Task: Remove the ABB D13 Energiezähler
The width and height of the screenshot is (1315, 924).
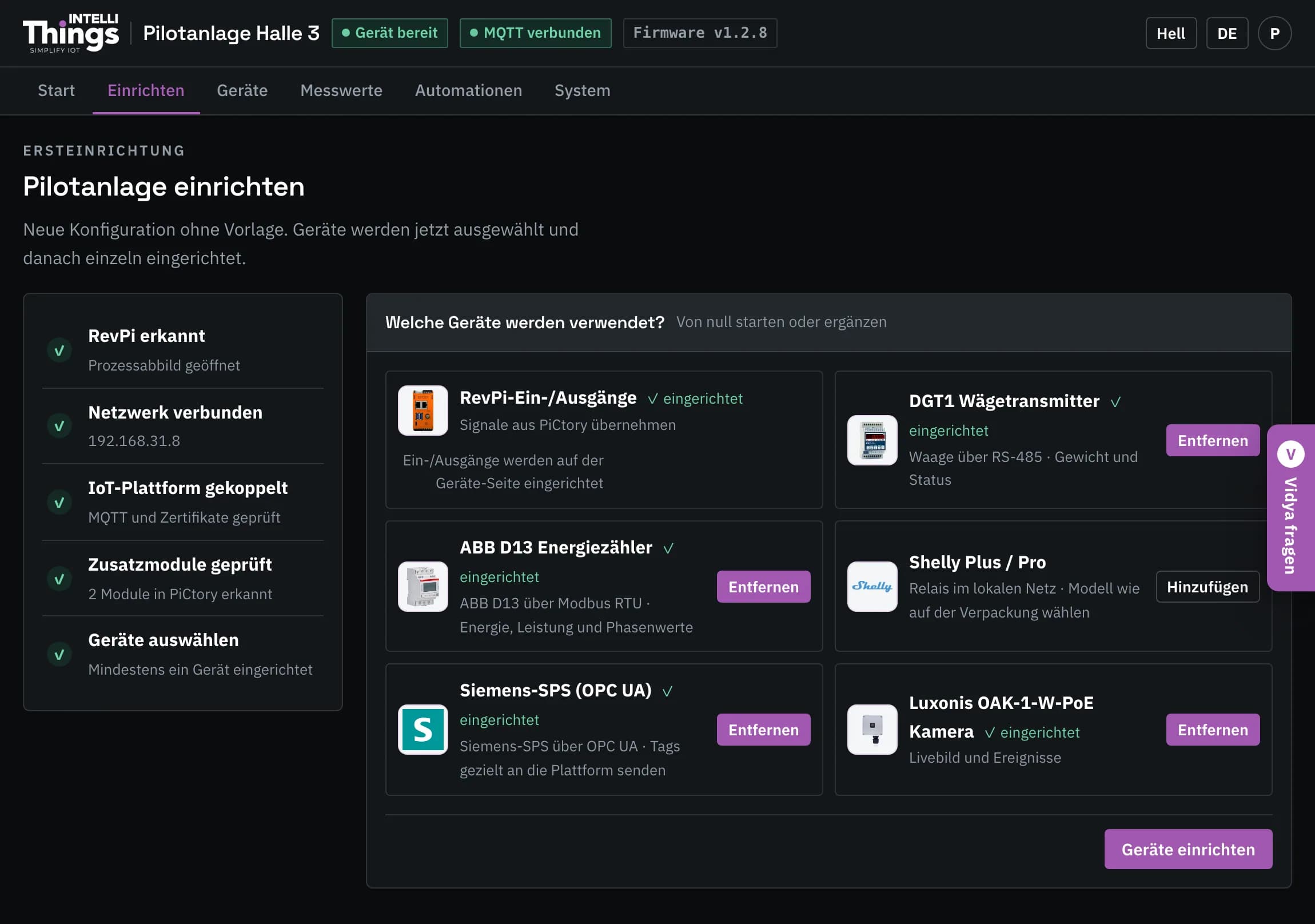Action: point(763,587)
